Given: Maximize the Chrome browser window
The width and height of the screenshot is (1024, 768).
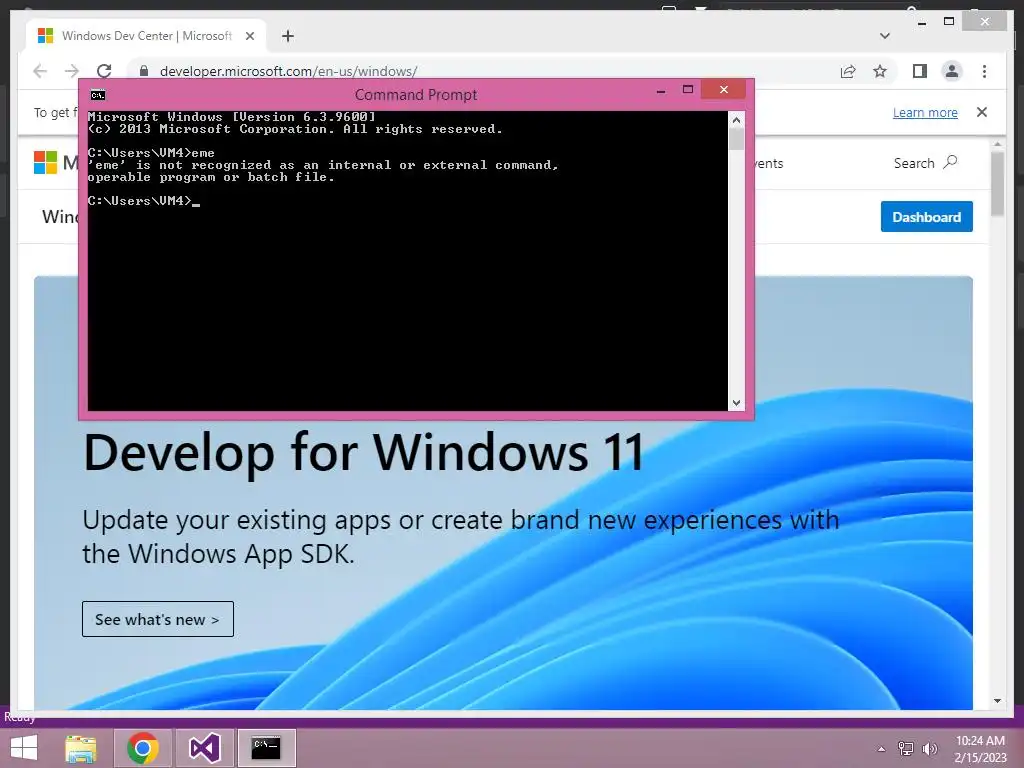Looking at the screenshot, I should [949, 22].
